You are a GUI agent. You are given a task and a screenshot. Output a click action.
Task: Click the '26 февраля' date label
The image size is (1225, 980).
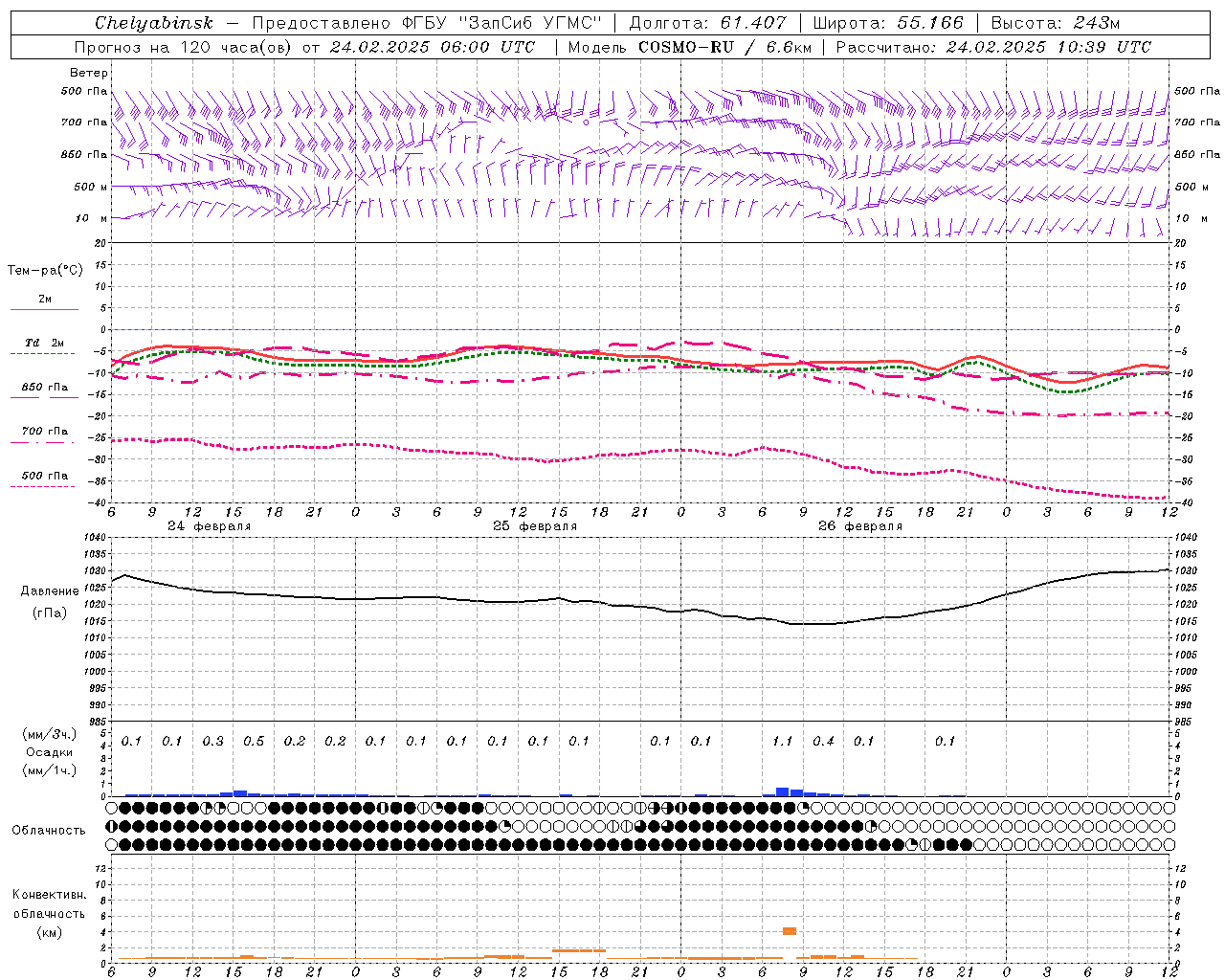tap(860, 526)
